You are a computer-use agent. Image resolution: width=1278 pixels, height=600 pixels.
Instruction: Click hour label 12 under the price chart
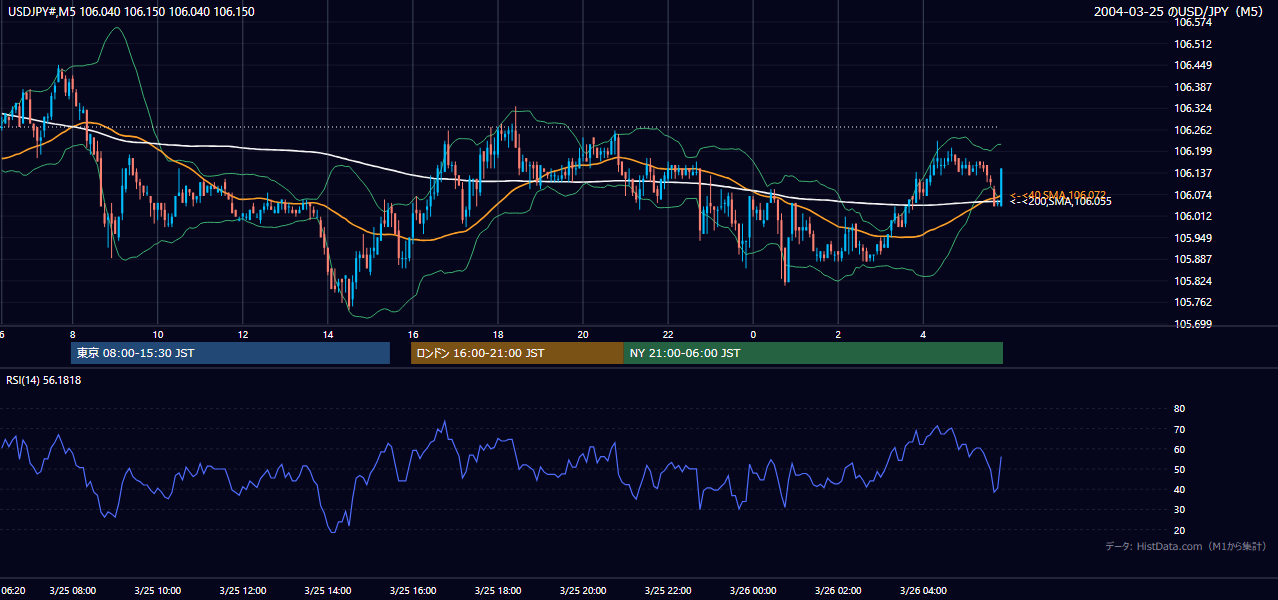pyautogui.click(x=242, y=334)
